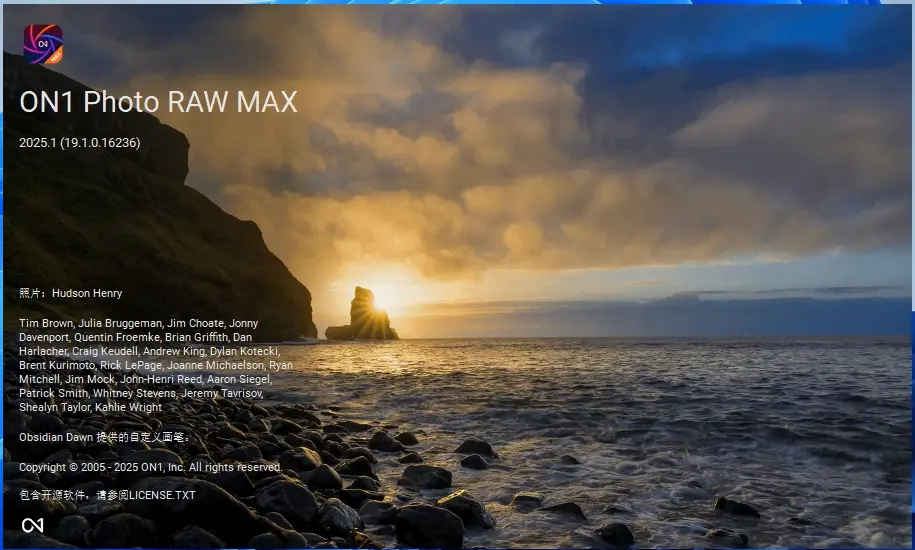
Task: Click the LICENSE.TXT open source notice
Action: point(107,495)
